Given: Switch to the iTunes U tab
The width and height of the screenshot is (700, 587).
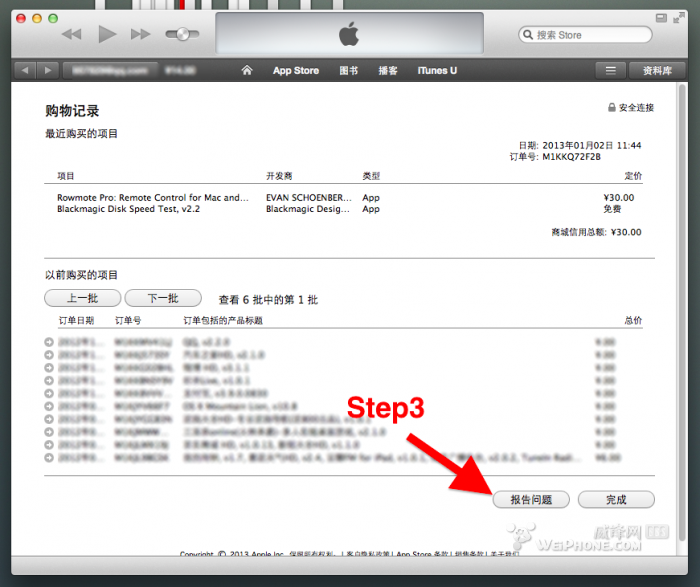Looking at the screenshot, I should pyautogui.click(x=437, y=71).
